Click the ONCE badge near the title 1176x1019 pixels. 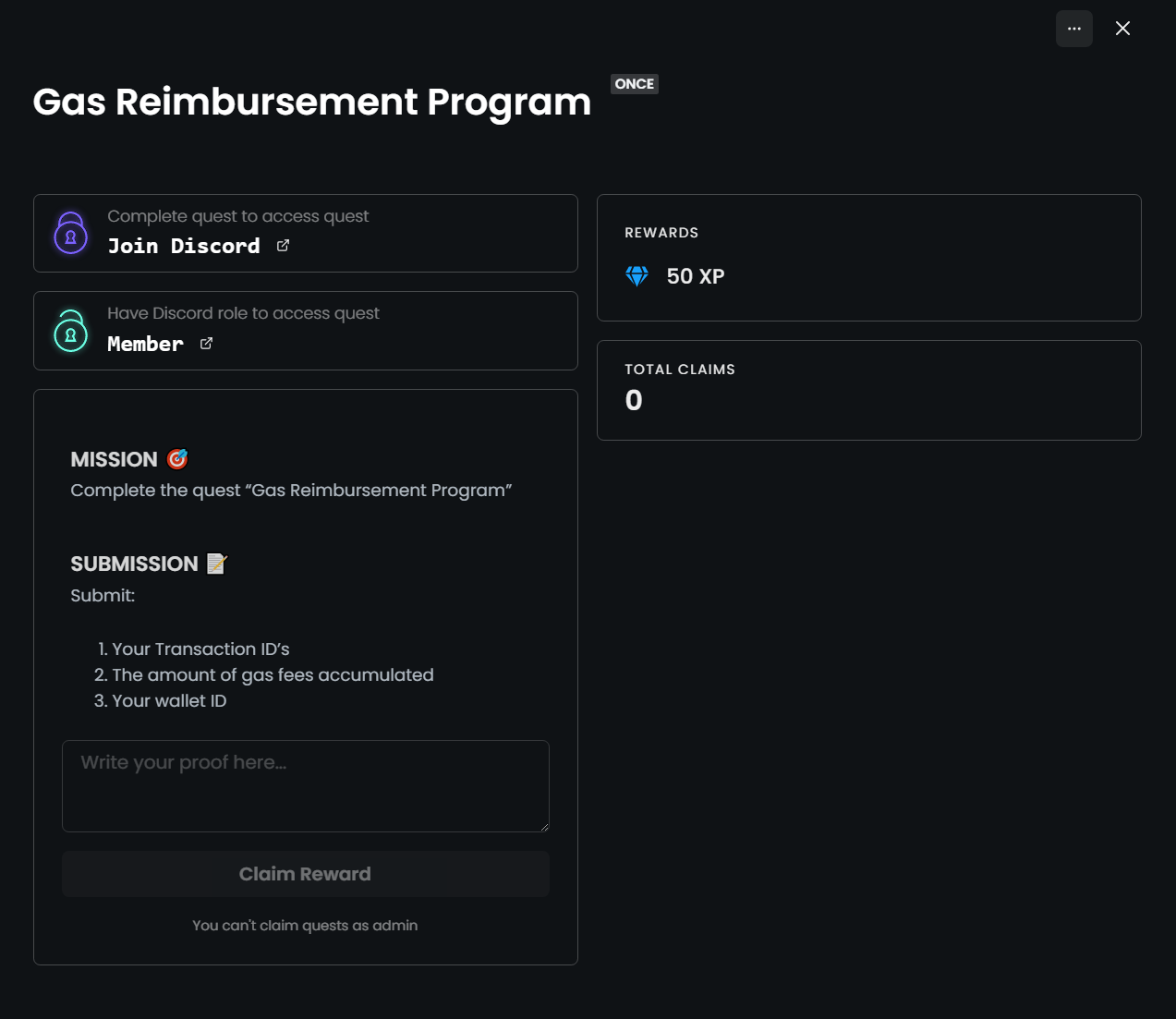pos(635,84)
